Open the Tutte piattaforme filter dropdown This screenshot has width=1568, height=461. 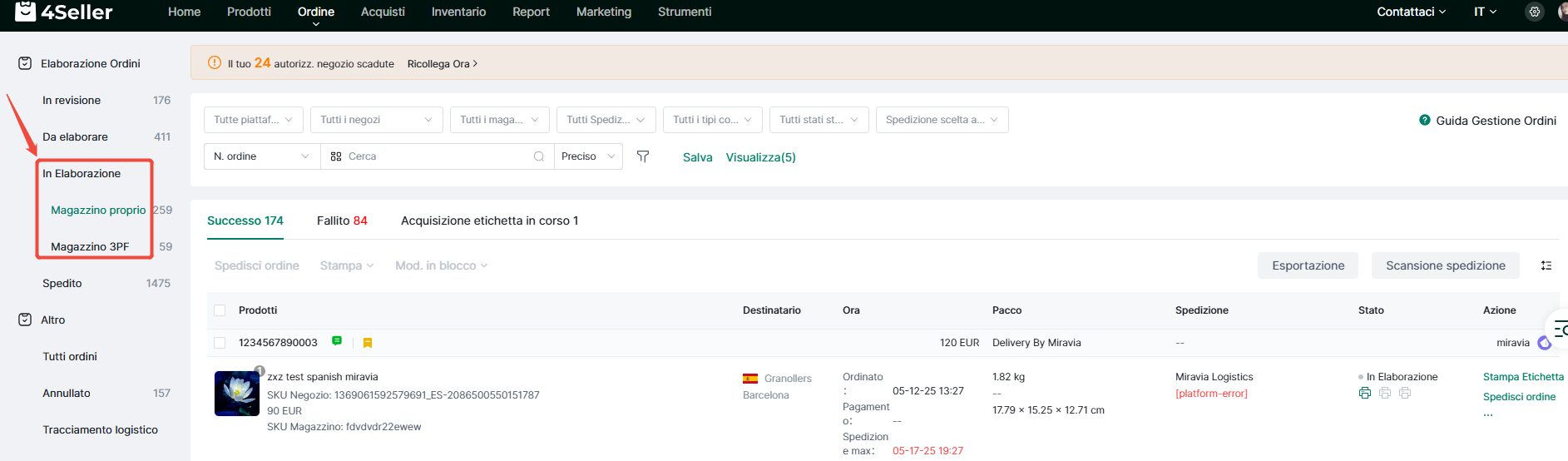[x=253, y=120]
